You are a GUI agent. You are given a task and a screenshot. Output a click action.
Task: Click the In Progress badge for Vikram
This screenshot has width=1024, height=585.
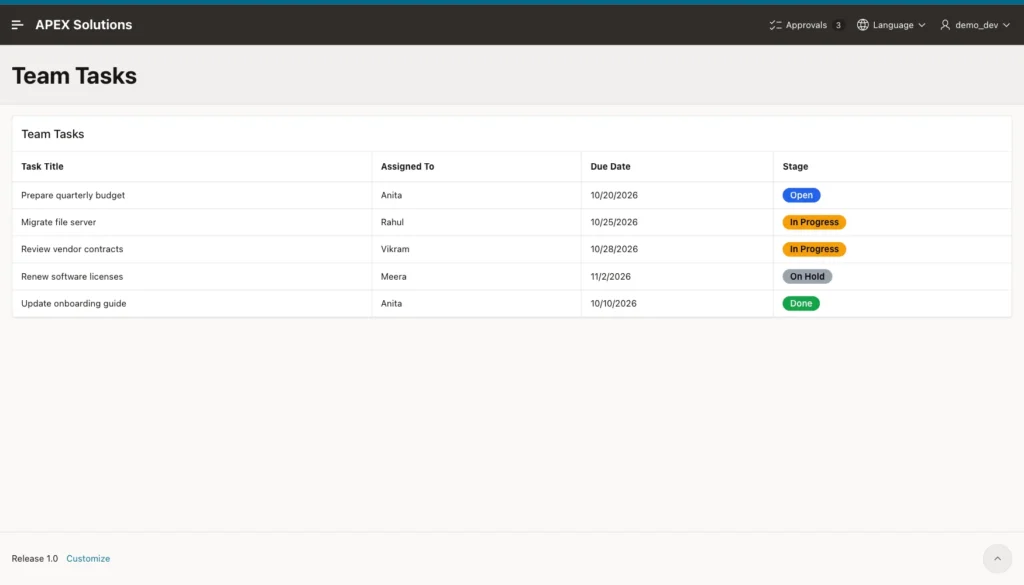click(x=814, y=249)
